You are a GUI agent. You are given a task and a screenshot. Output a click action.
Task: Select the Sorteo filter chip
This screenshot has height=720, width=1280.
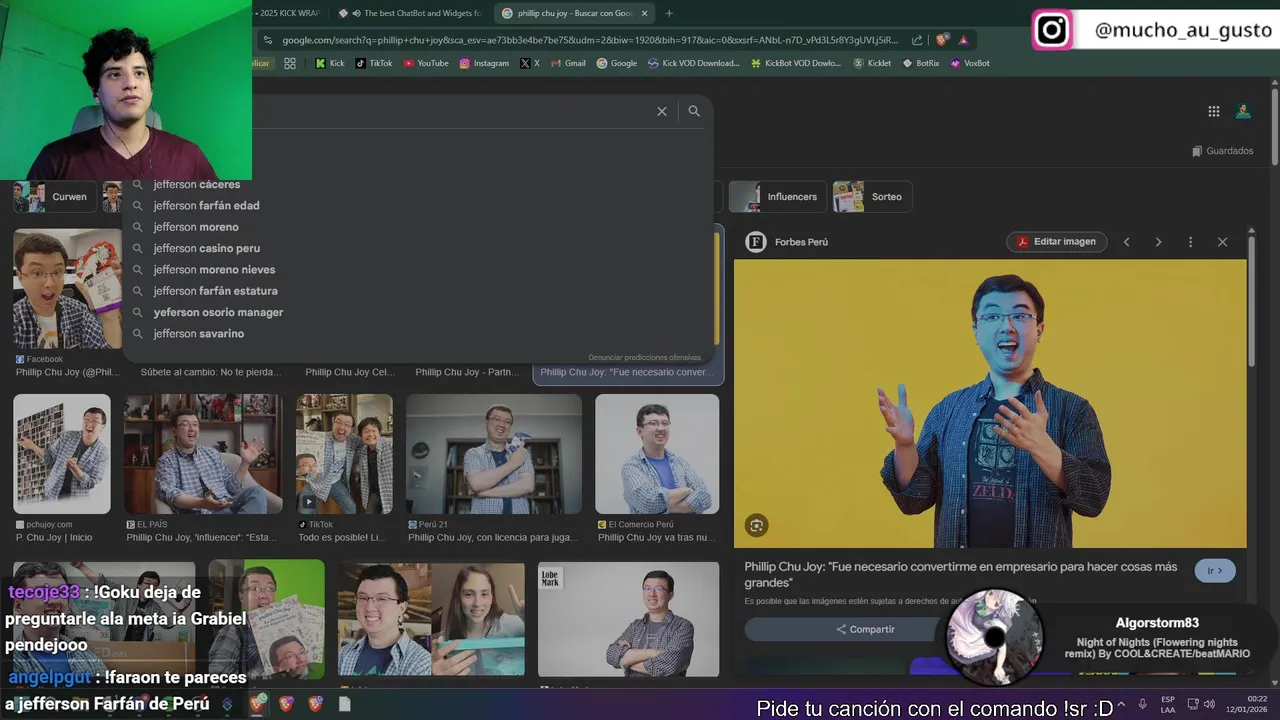tap(873, 197)
